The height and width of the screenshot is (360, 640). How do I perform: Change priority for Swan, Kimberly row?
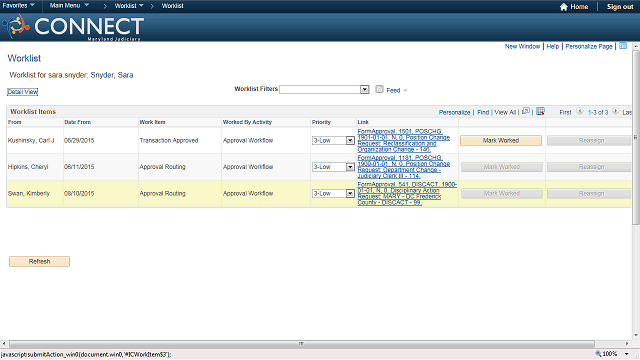(333, 193)
